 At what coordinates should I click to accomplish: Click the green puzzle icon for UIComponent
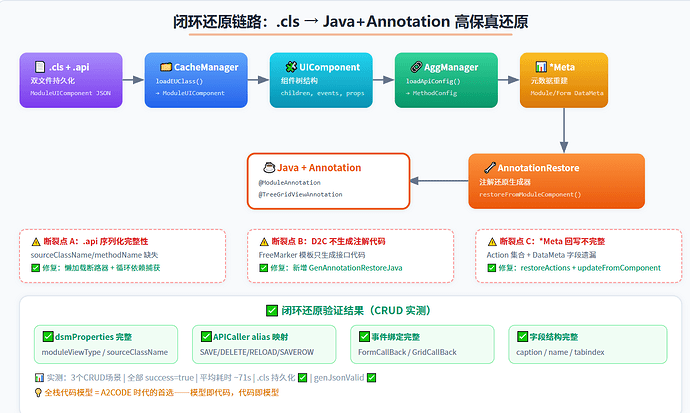click(291, 67)
